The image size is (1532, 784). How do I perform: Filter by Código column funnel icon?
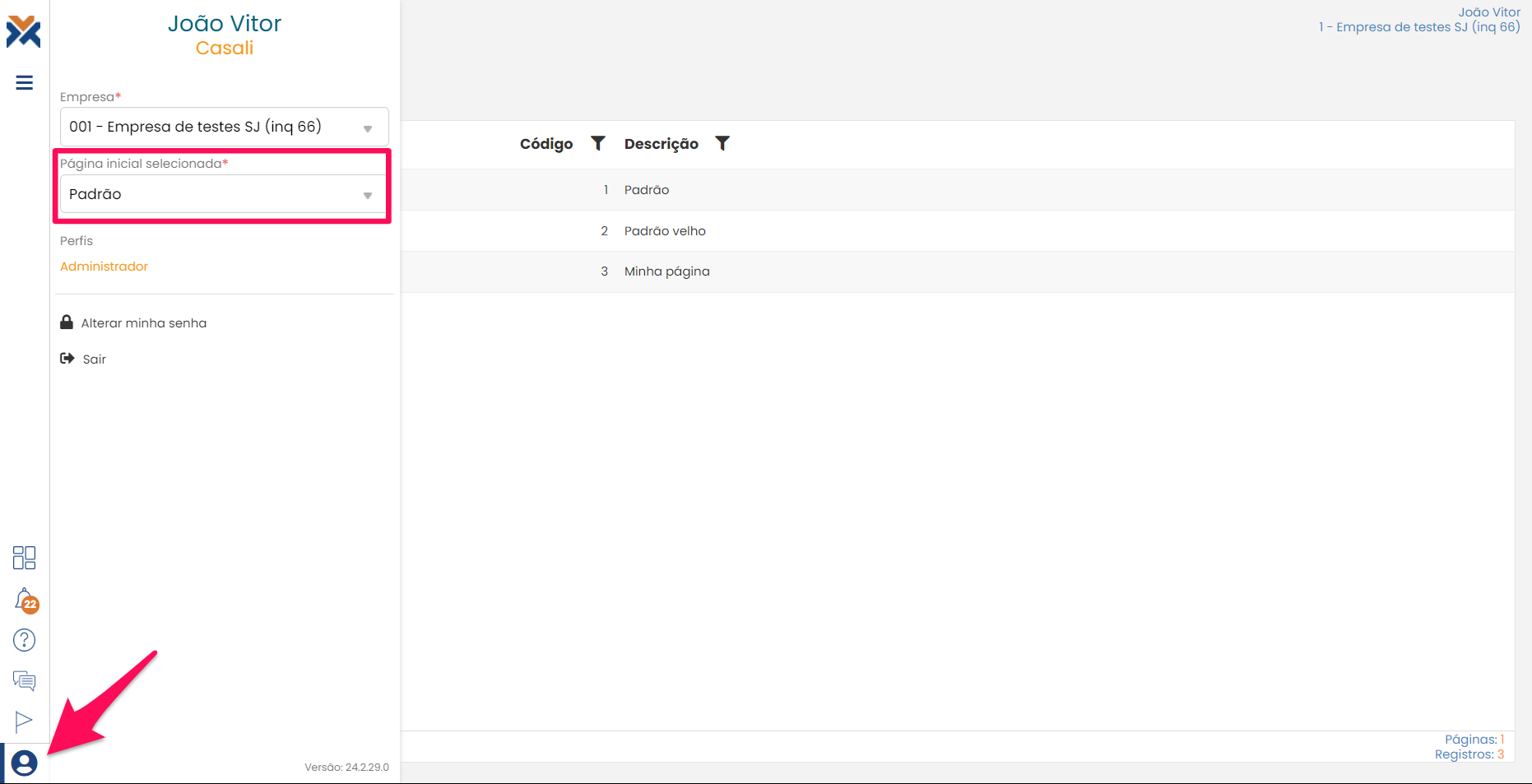point(598,143)
